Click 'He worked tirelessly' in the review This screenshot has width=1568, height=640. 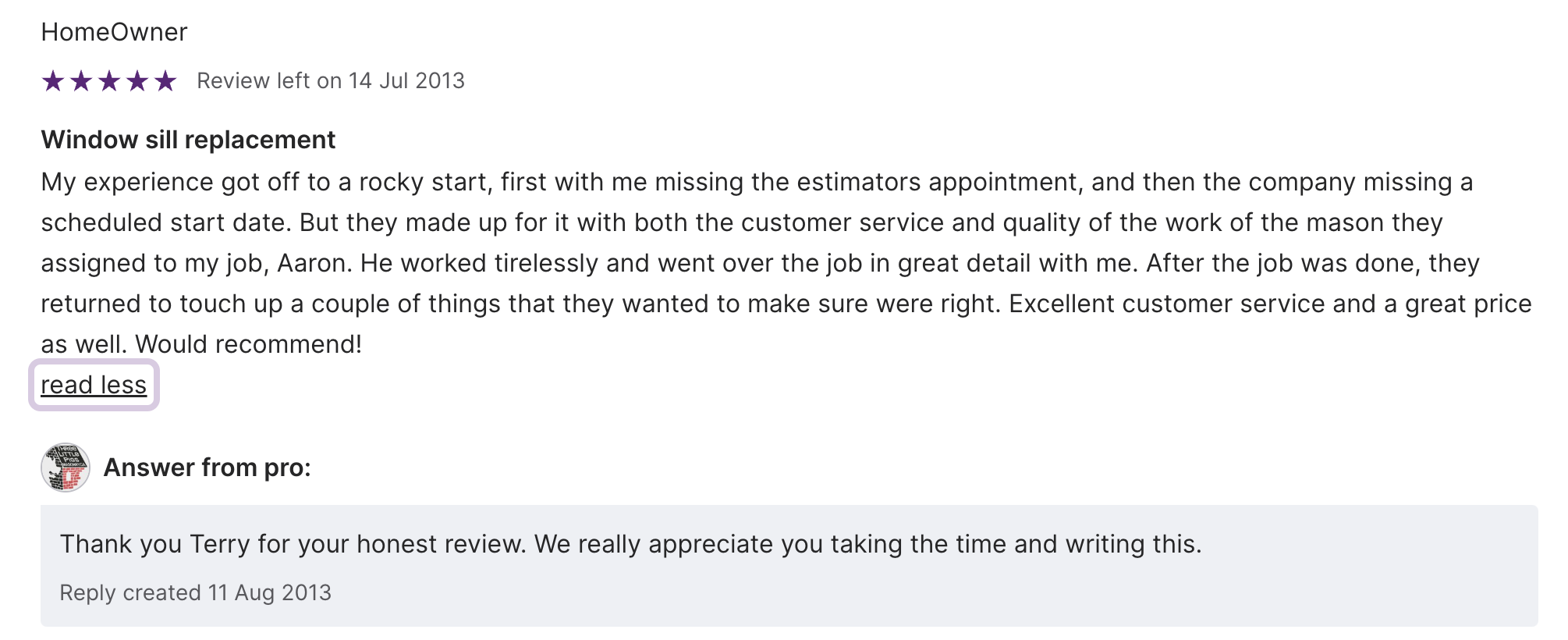coord(479,263)
